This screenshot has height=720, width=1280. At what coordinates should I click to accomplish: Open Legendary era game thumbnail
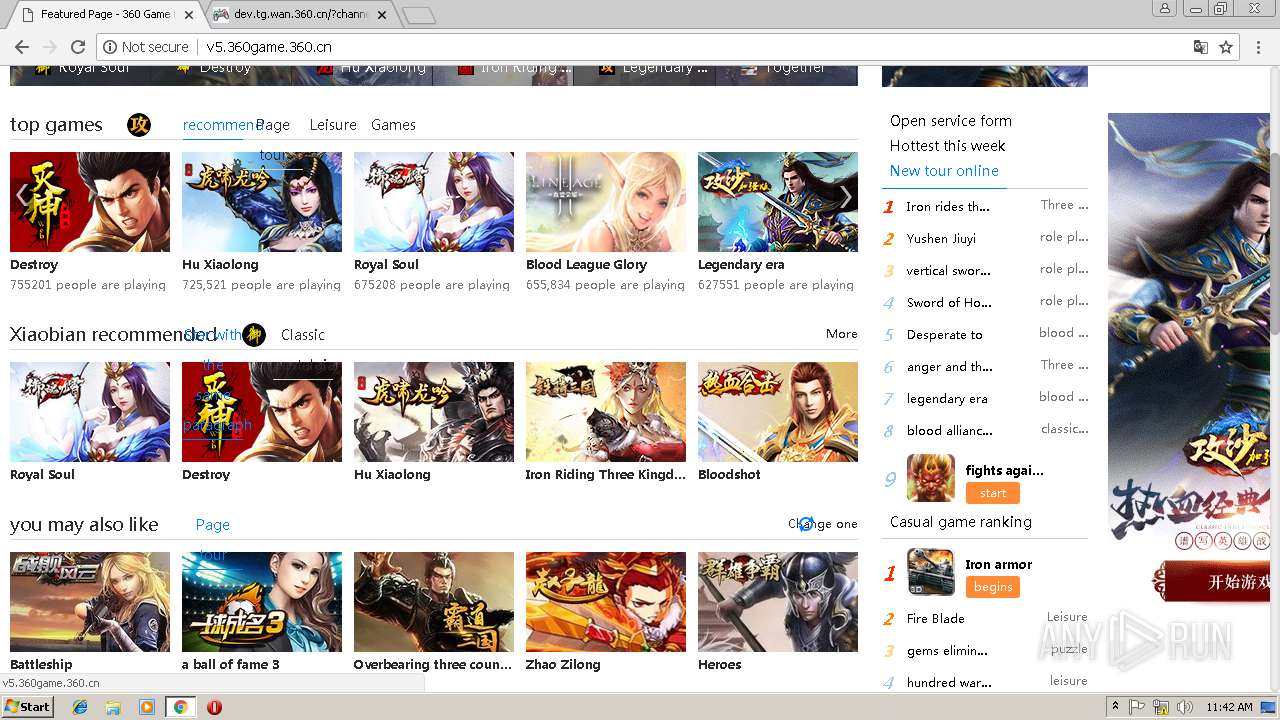coord(778,202)
